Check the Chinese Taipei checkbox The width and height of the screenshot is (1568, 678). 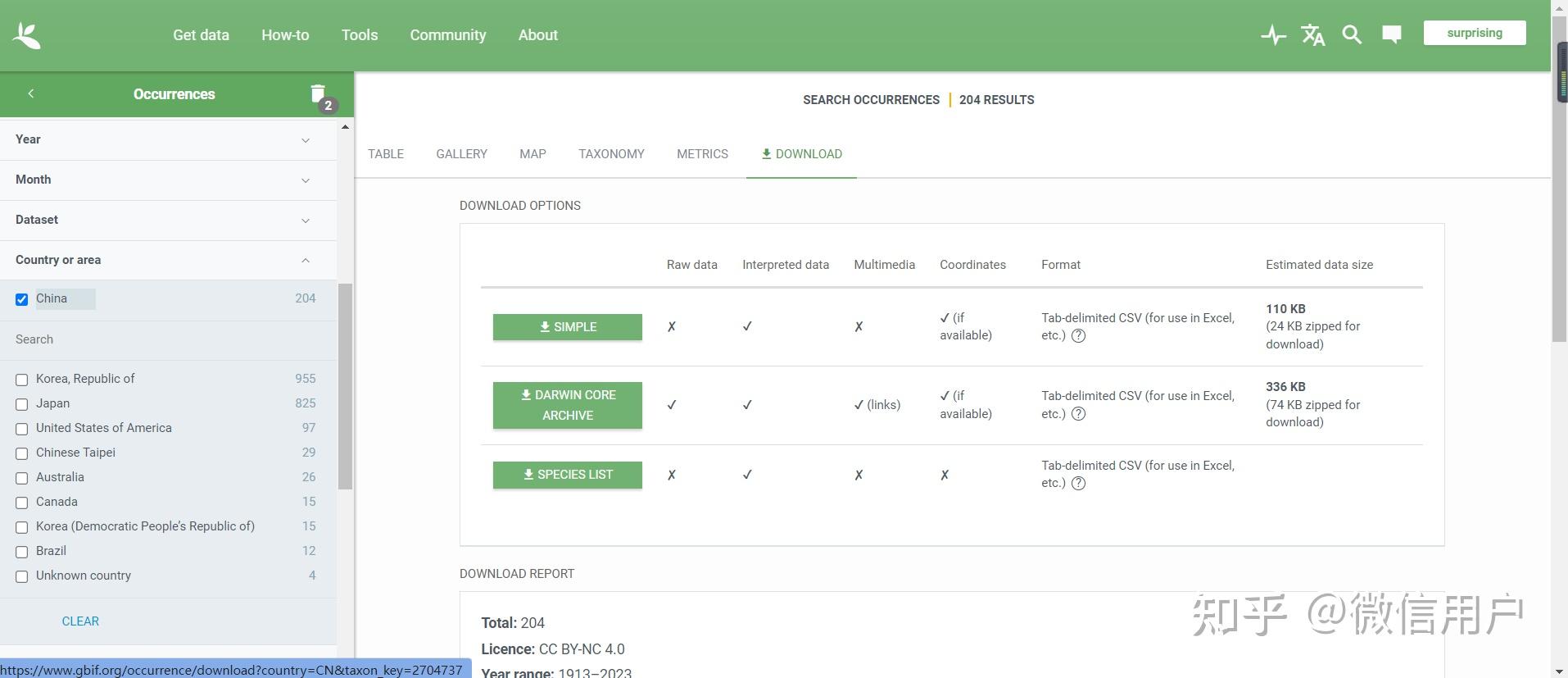click(x=22, y=453)
